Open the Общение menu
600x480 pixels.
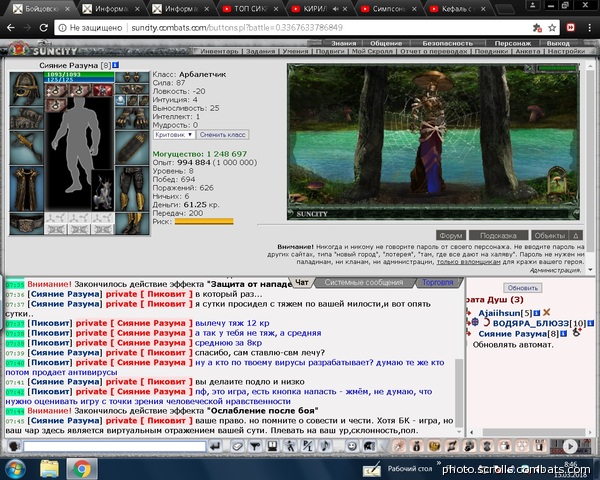pyautogui.click(x=386, y=43)
